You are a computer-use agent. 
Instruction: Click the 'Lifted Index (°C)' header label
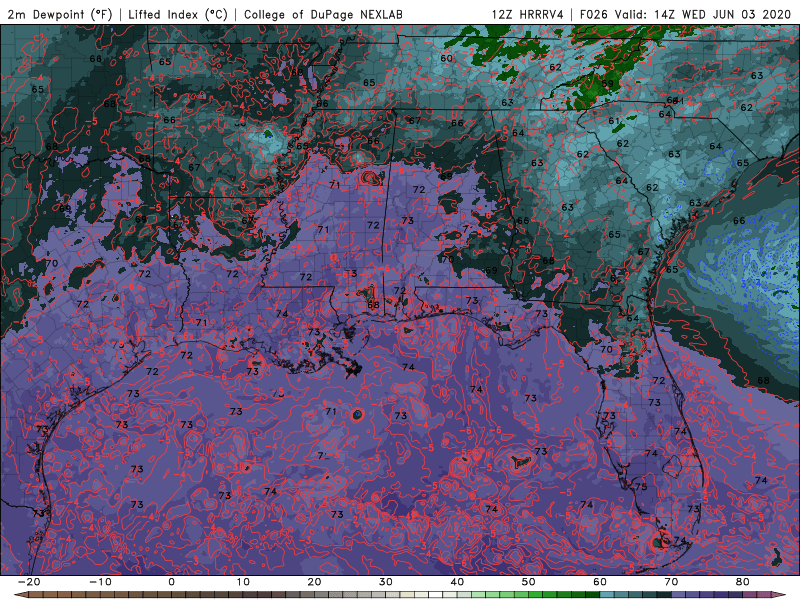178,14
